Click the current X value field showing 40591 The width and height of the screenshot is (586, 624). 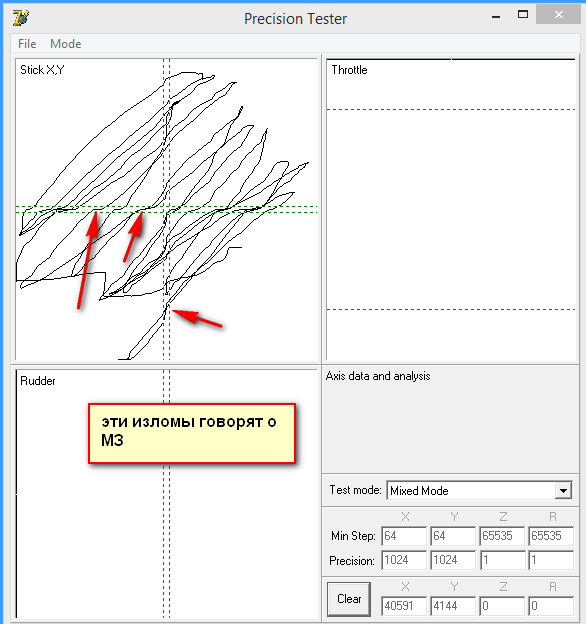click(404, 606)
